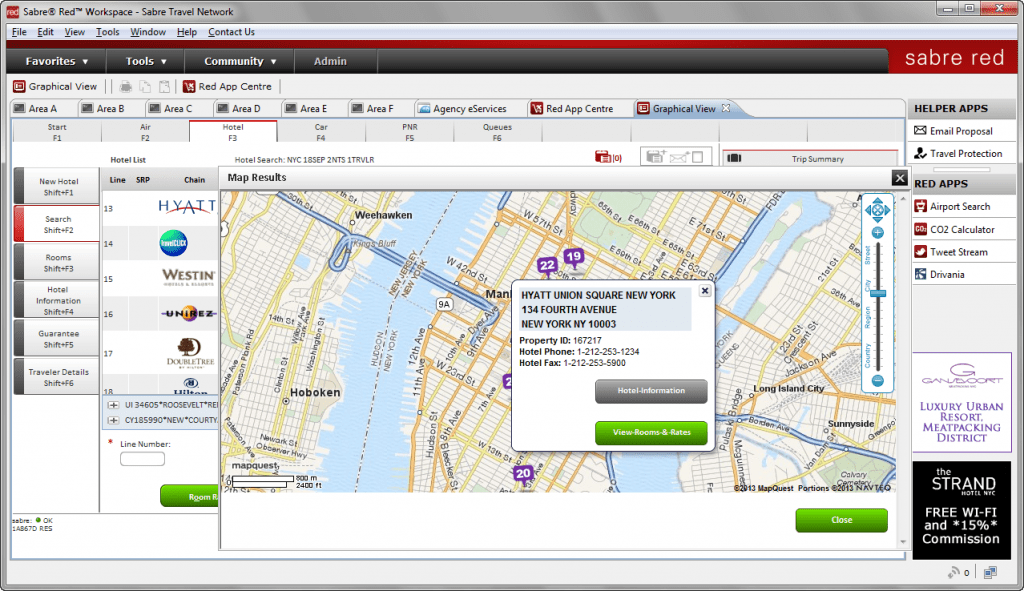Image resolution: width=1024 pixels, height=591 pixels.
Task: Click the Hotel-Information button
Action: pyautogui.click(x=650, y=391)
